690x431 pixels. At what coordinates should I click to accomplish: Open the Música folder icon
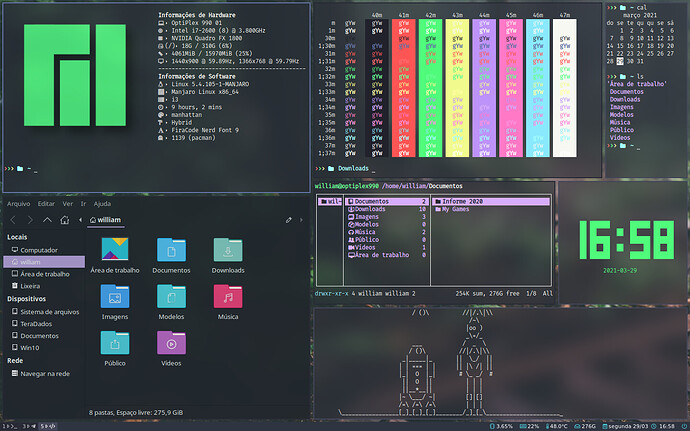(228, 296)
